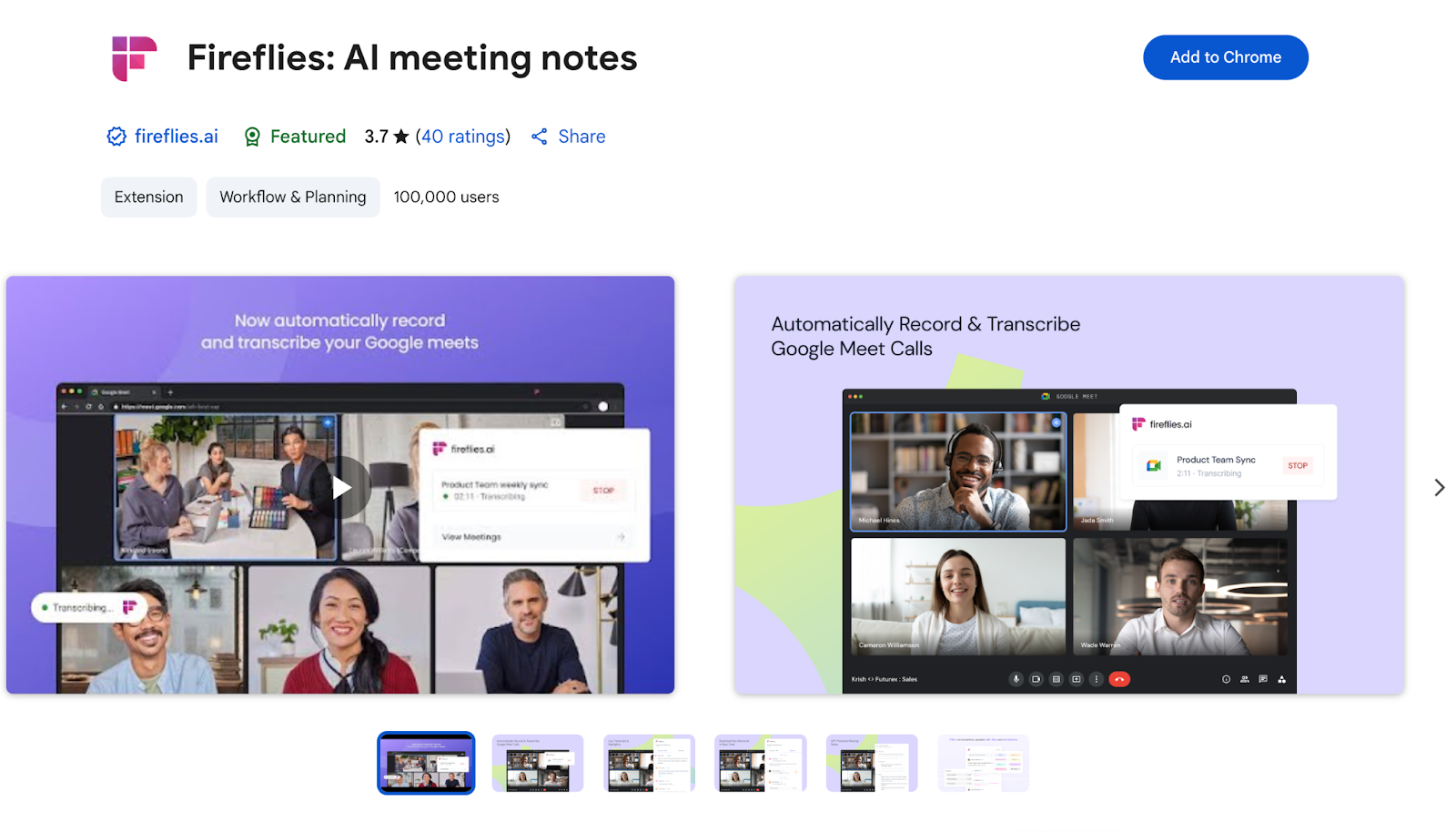Add the extension to Chrome
1456x832 pixels.
tap(1225, 57)
